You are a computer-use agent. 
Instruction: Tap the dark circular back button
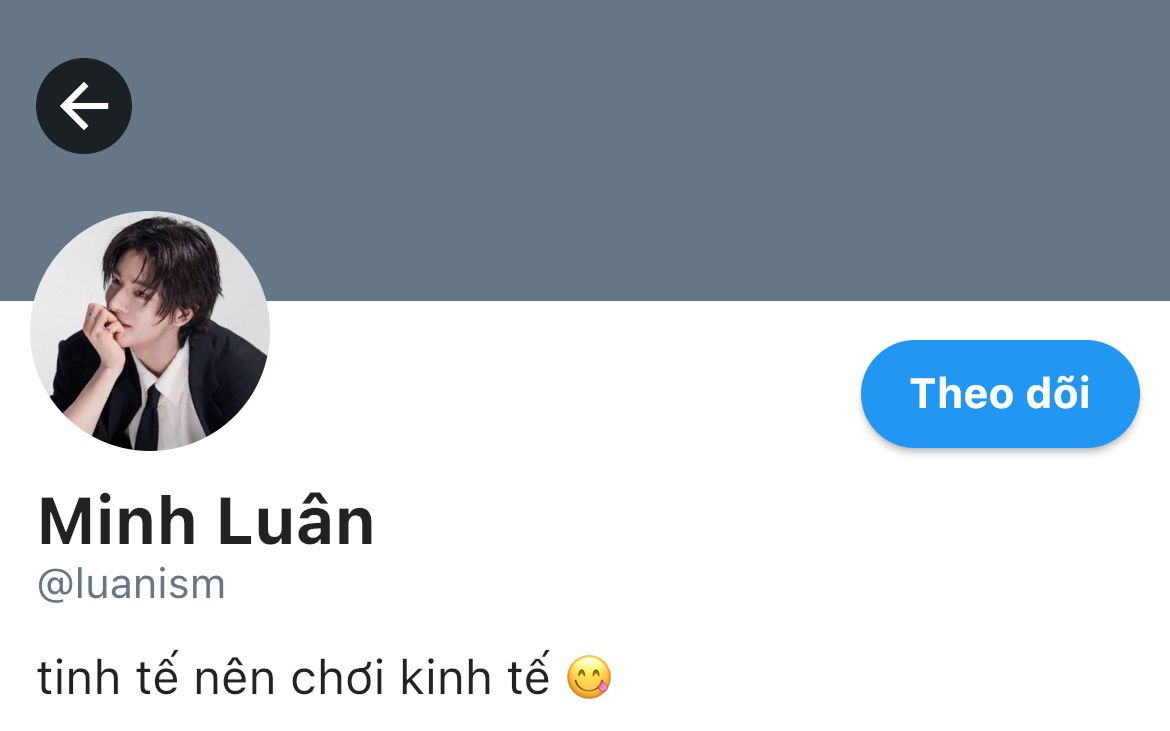pos(84,106)
